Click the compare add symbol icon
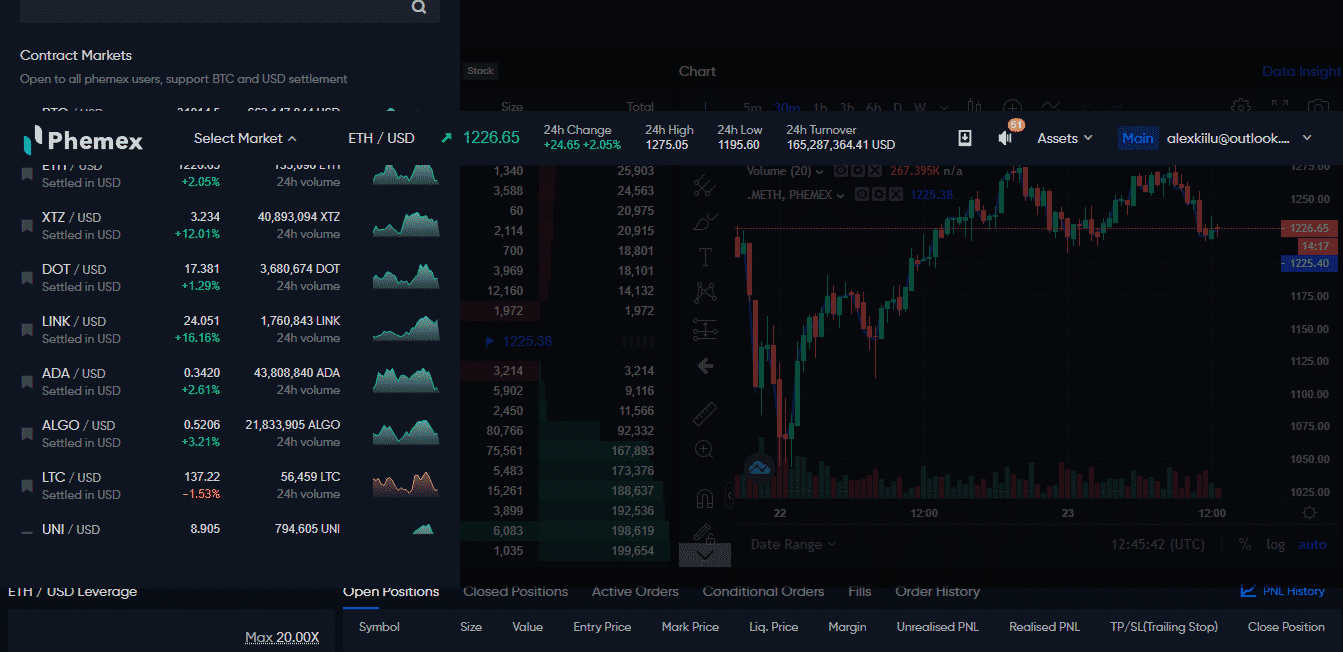 pos(1012,107)
